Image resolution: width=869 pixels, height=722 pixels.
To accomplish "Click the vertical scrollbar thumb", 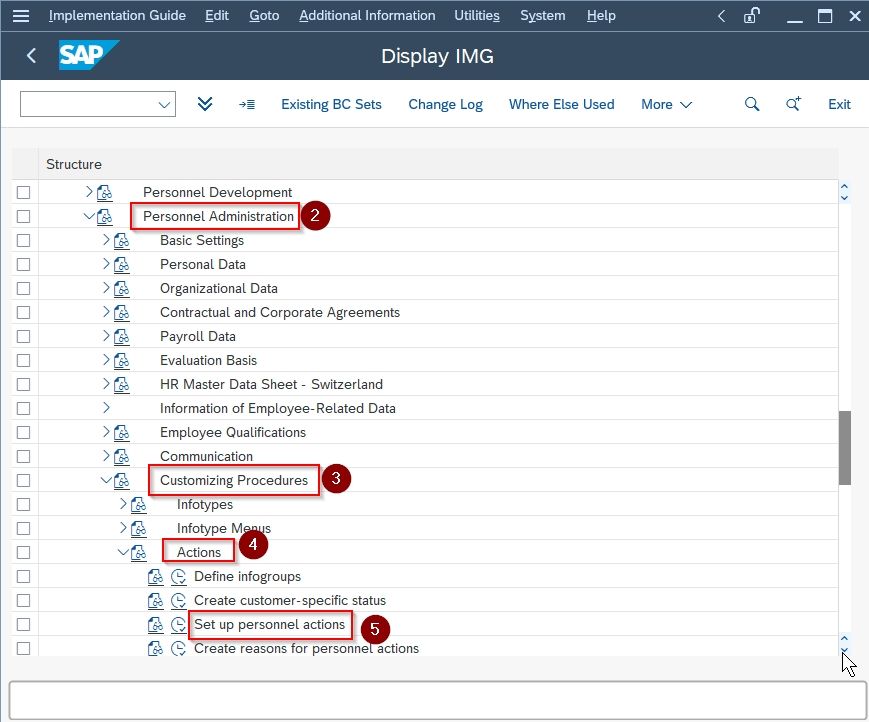I will pyautogui.click(x=844, y=448).
